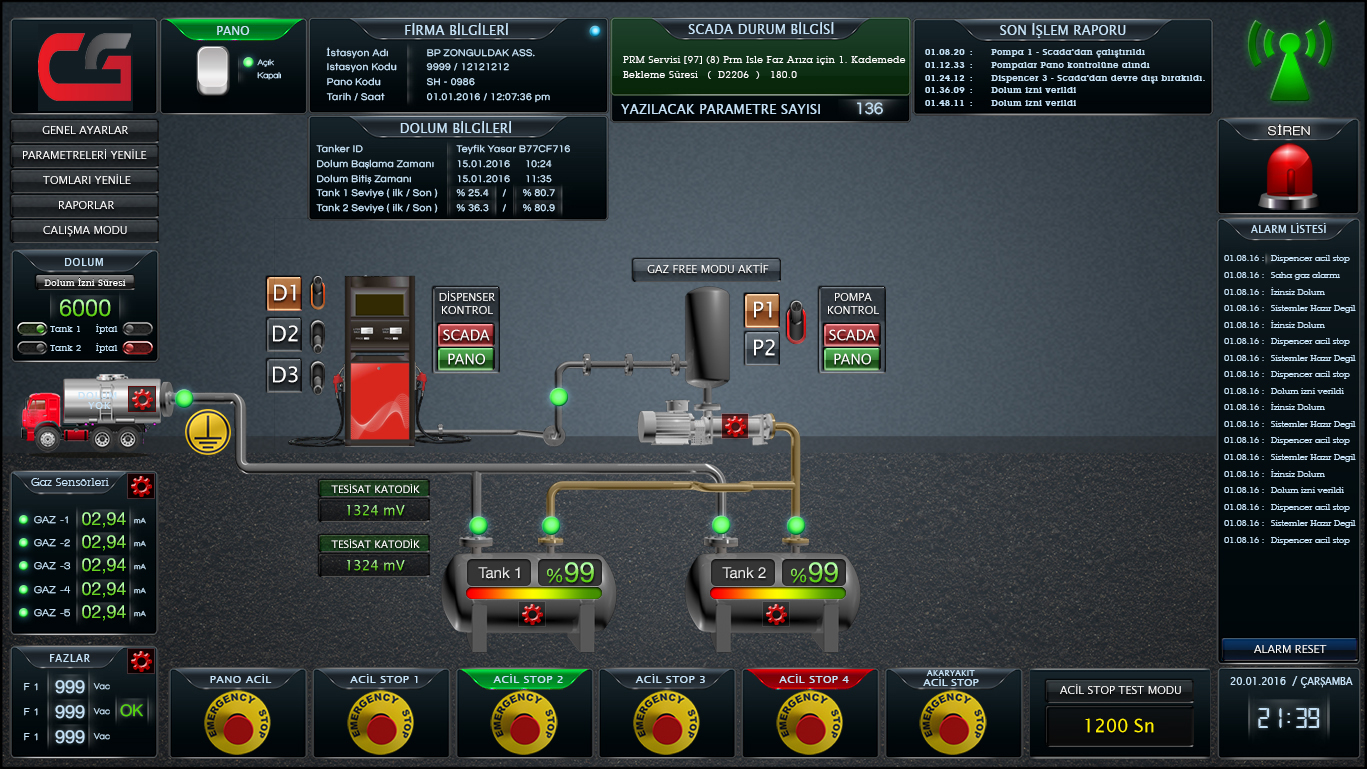Click the Tank 1 level gauge bar
Image resolution: width=1367 pixels, height=769 pixels.
point(533,592)
